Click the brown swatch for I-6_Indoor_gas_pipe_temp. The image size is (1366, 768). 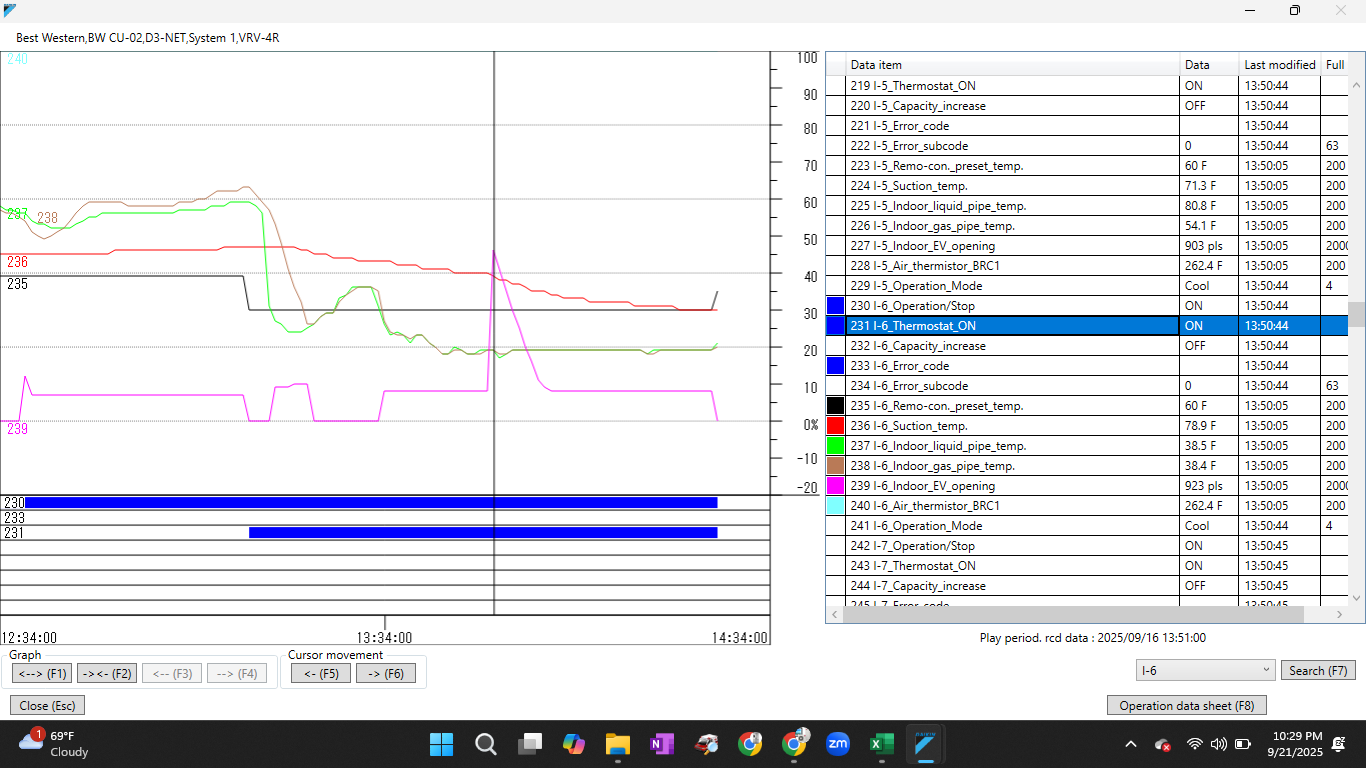[836, 465]
